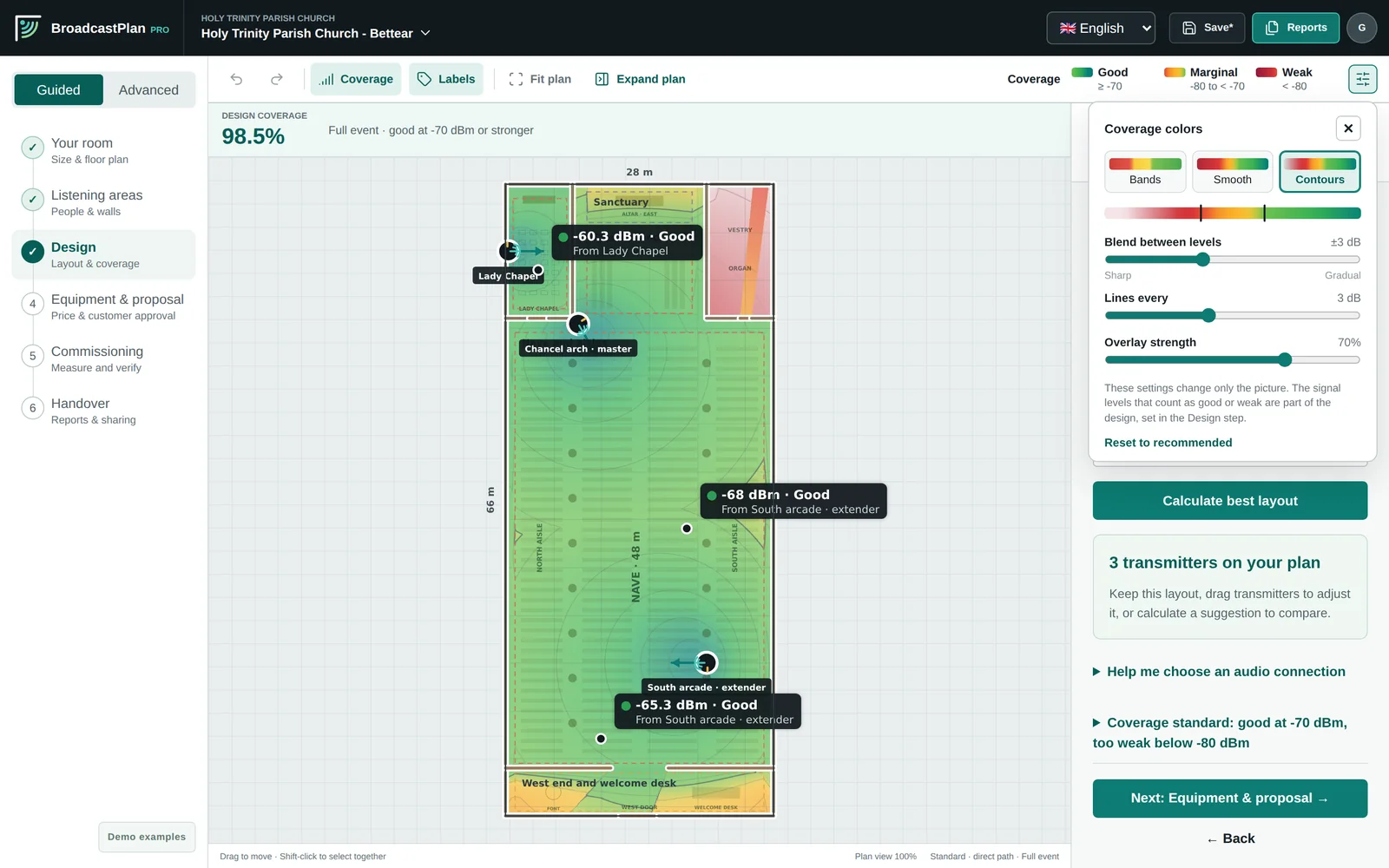Click the BroadcastPlan logo icon
Screen dimensions: 1389x868
28,28
